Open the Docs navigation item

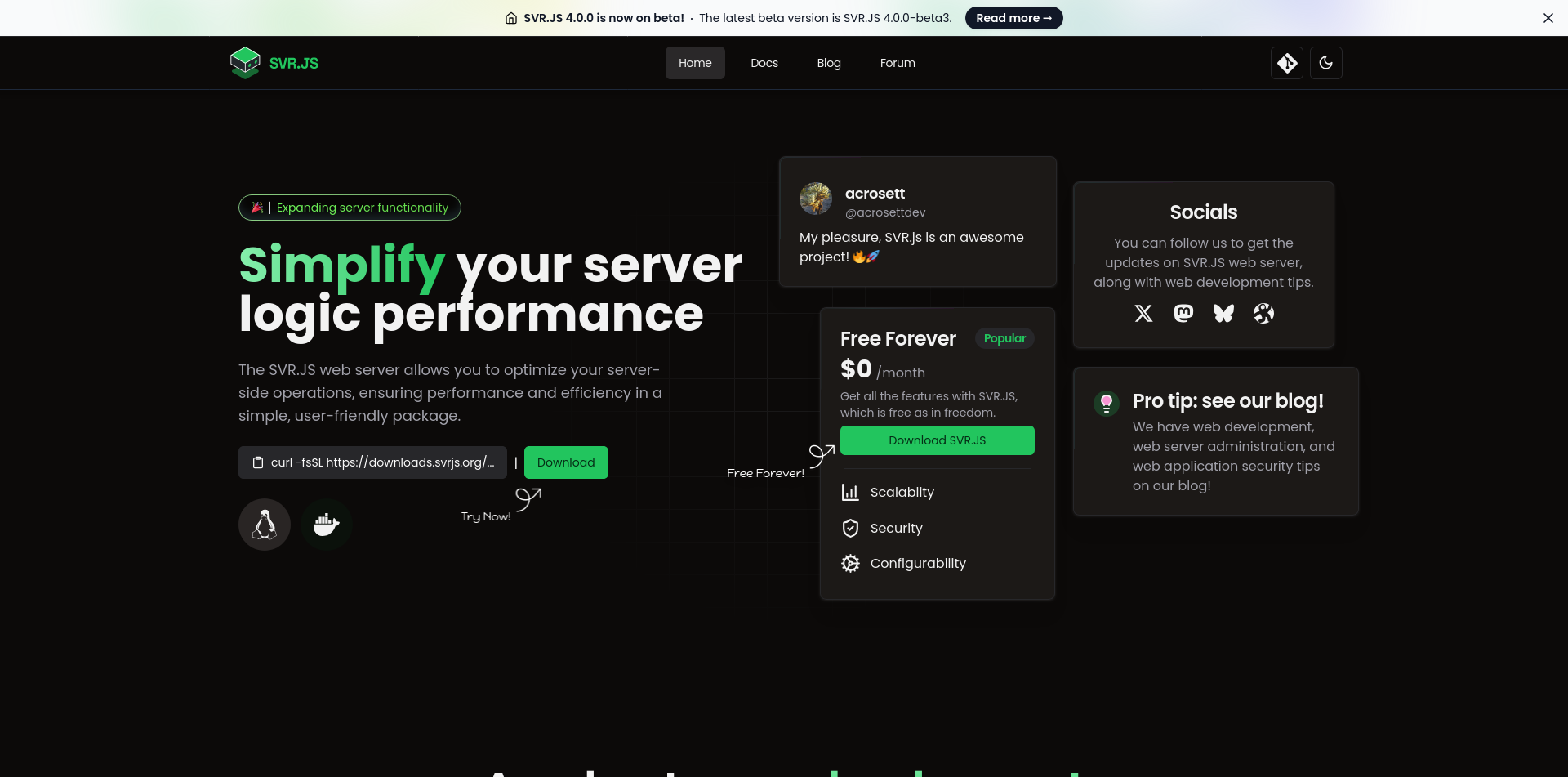coord(764,63)
